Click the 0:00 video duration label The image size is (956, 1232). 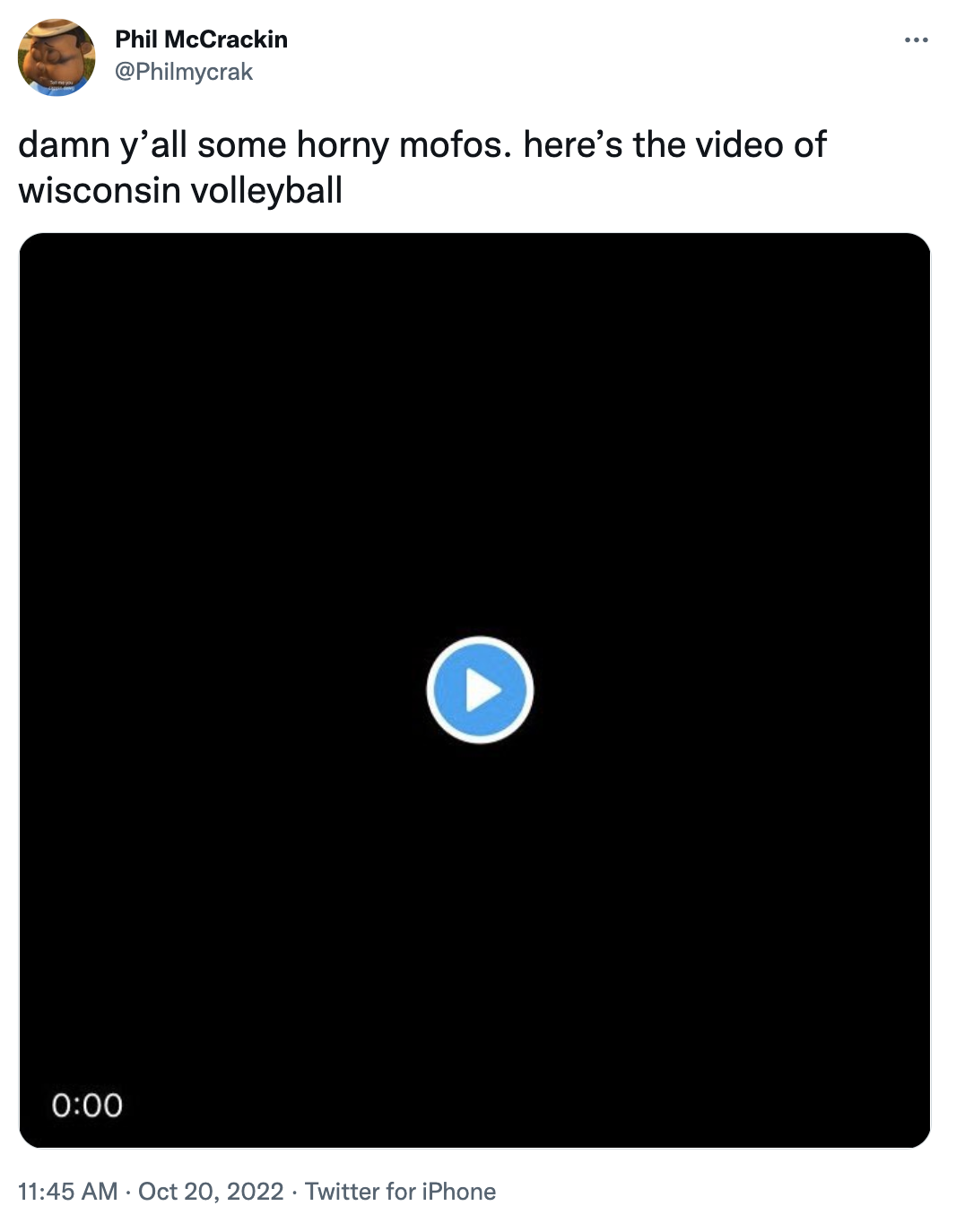pyautogui.click(x=87, y=1105)
